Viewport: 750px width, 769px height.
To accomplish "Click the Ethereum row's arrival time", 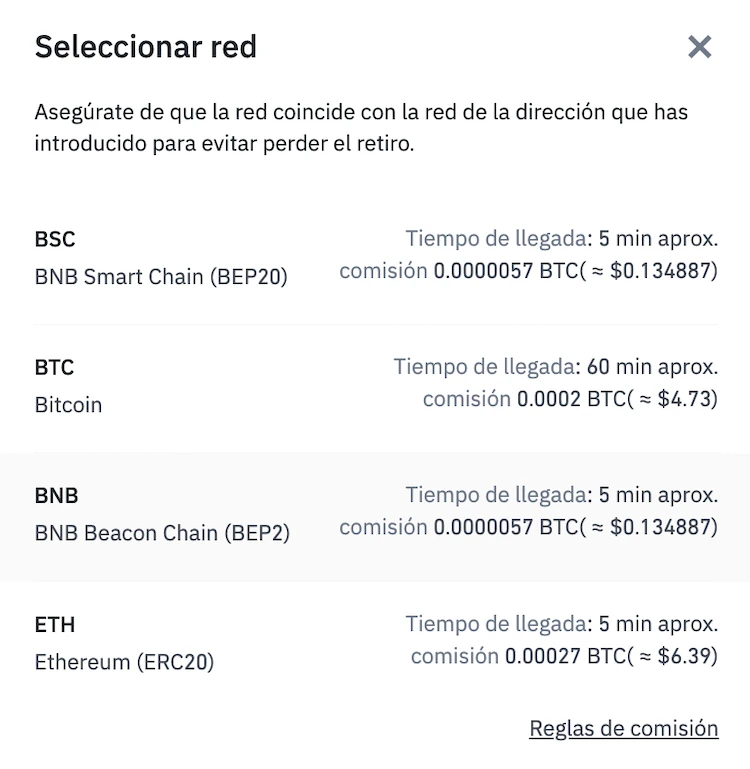I will (x=657, y=624).
